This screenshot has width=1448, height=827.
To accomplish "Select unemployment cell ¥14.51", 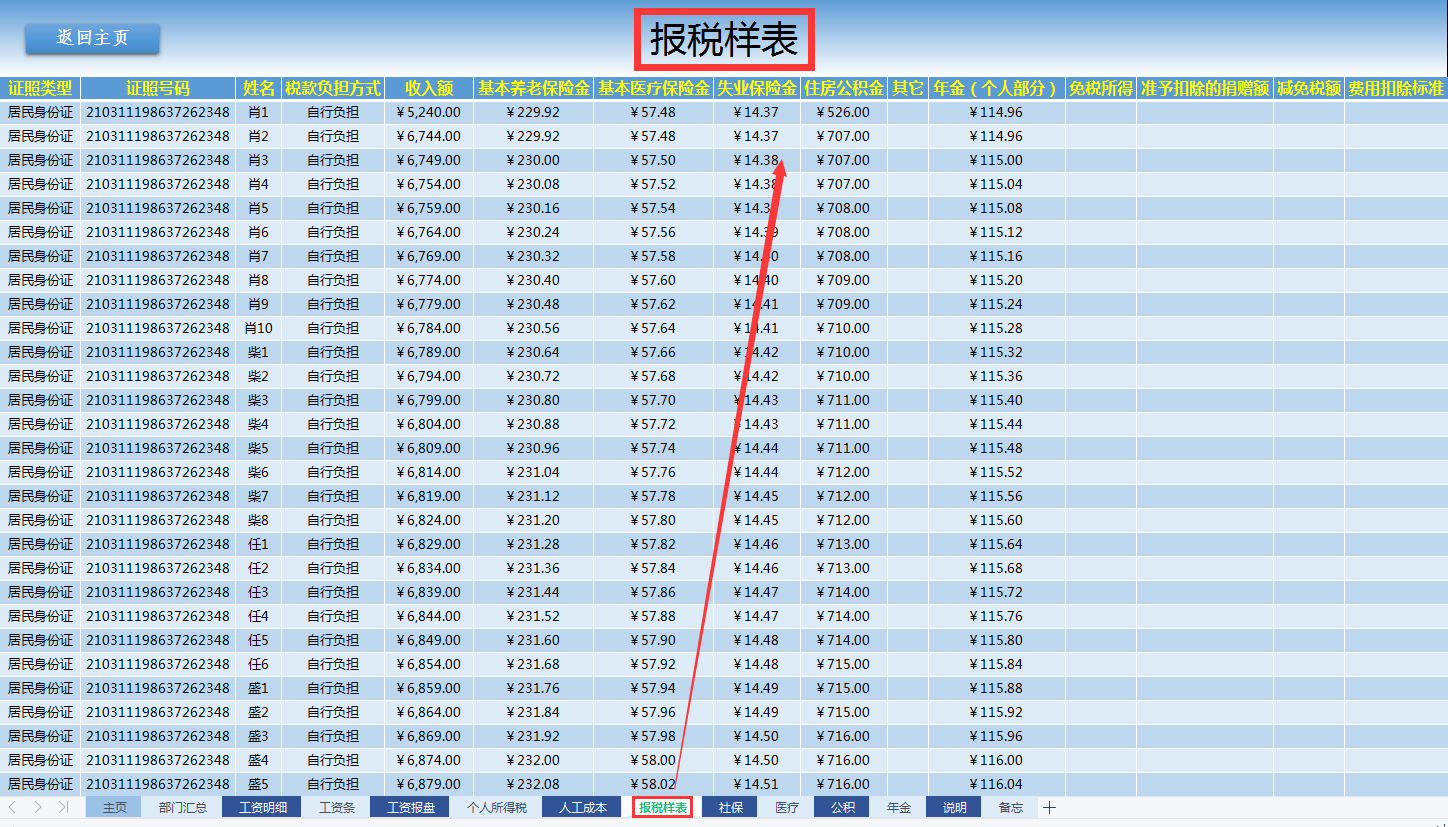I will 756,784.
